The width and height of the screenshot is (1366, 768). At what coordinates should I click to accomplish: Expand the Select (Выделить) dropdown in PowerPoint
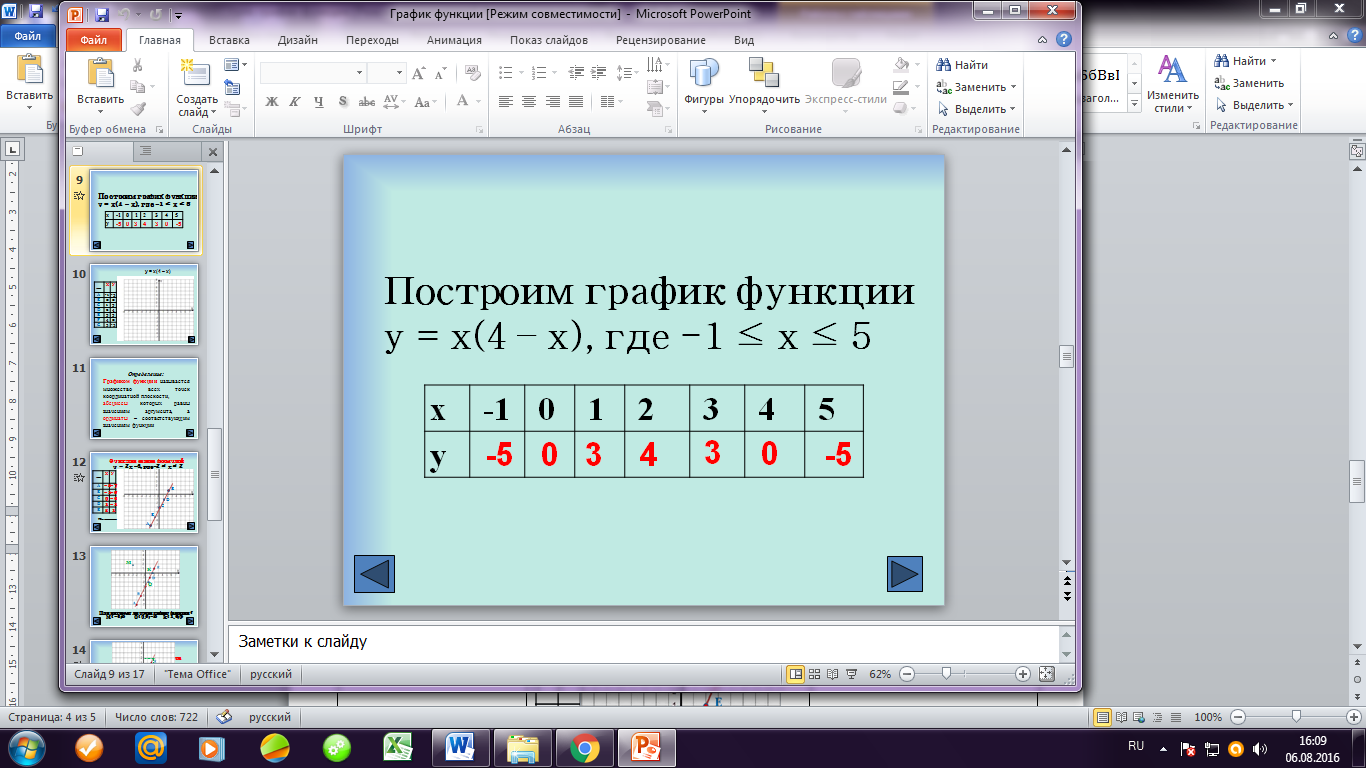(1013, 109)
